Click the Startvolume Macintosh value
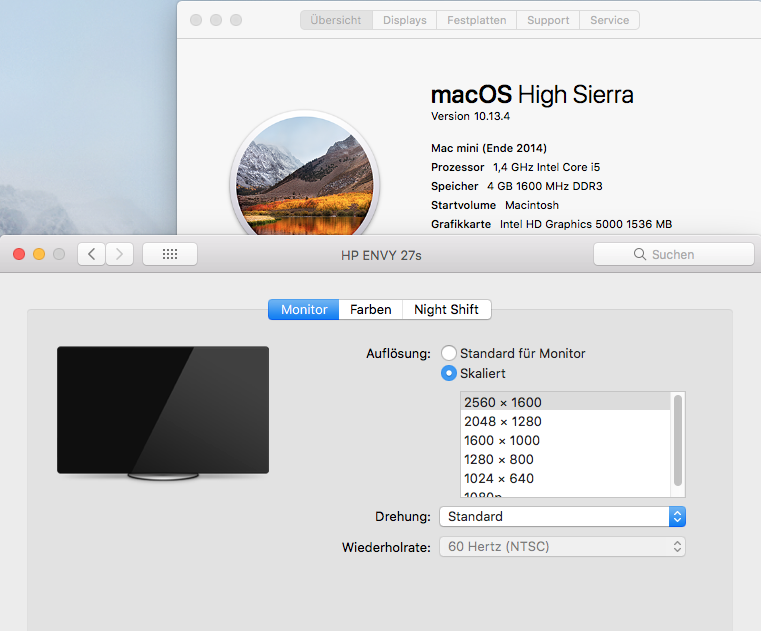Image resolution: width=761 pixels, height=631 pixels. pos(532,205)
